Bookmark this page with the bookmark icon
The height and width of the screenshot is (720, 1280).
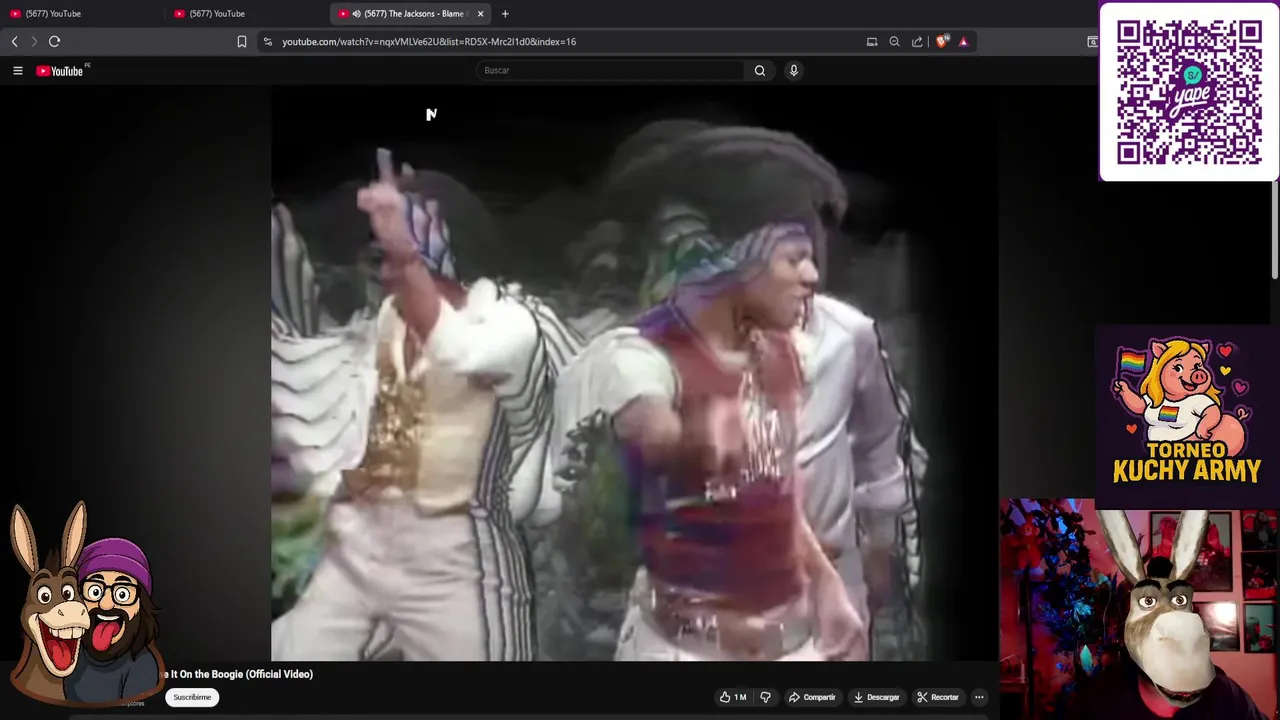[x=242, y=42]
